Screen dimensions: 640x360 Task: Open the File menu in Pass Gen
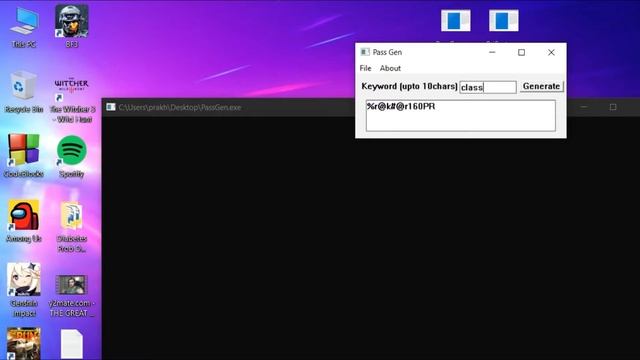365,68
